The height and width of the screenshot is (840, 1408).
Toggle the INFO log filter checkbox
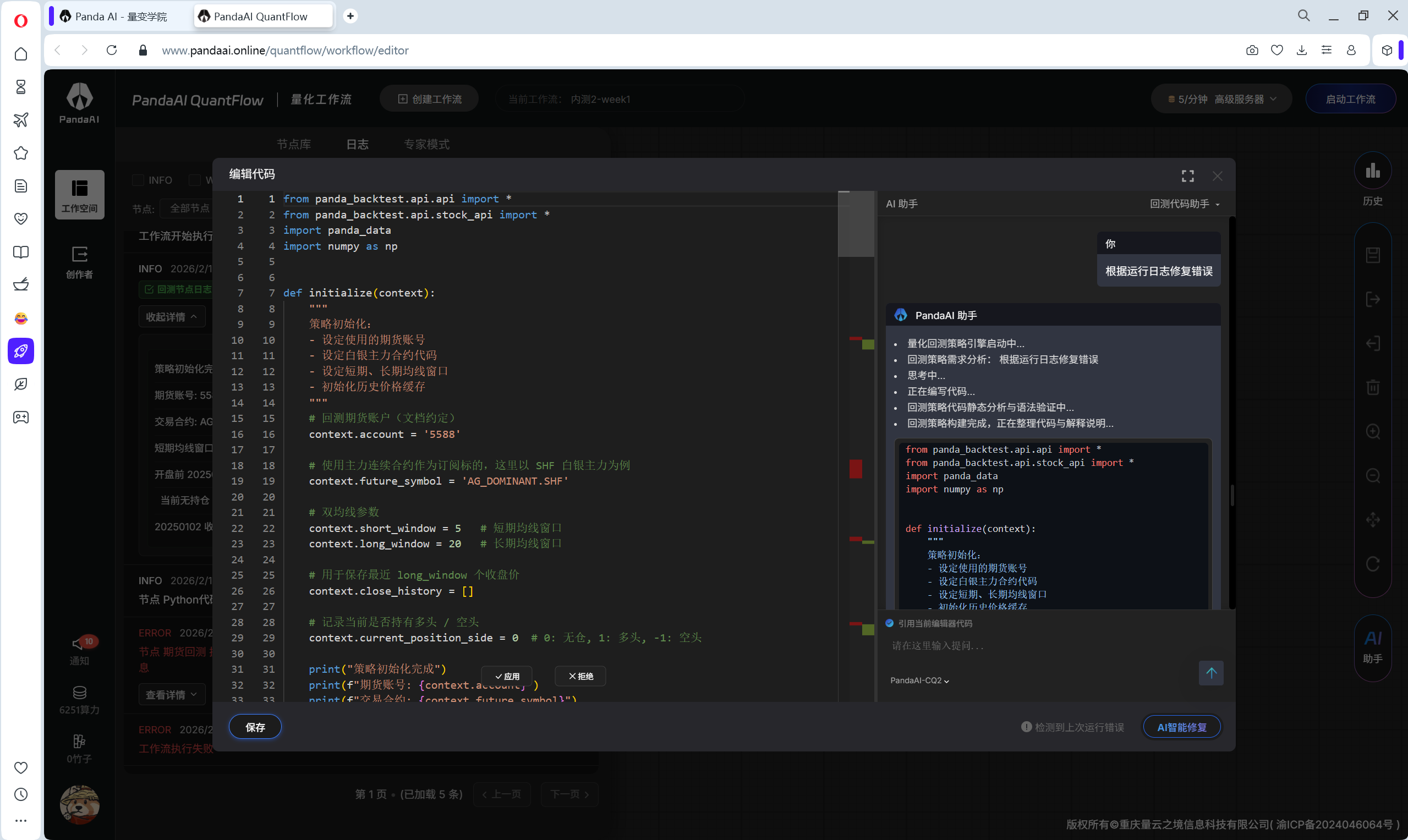[x=138, y=180]
